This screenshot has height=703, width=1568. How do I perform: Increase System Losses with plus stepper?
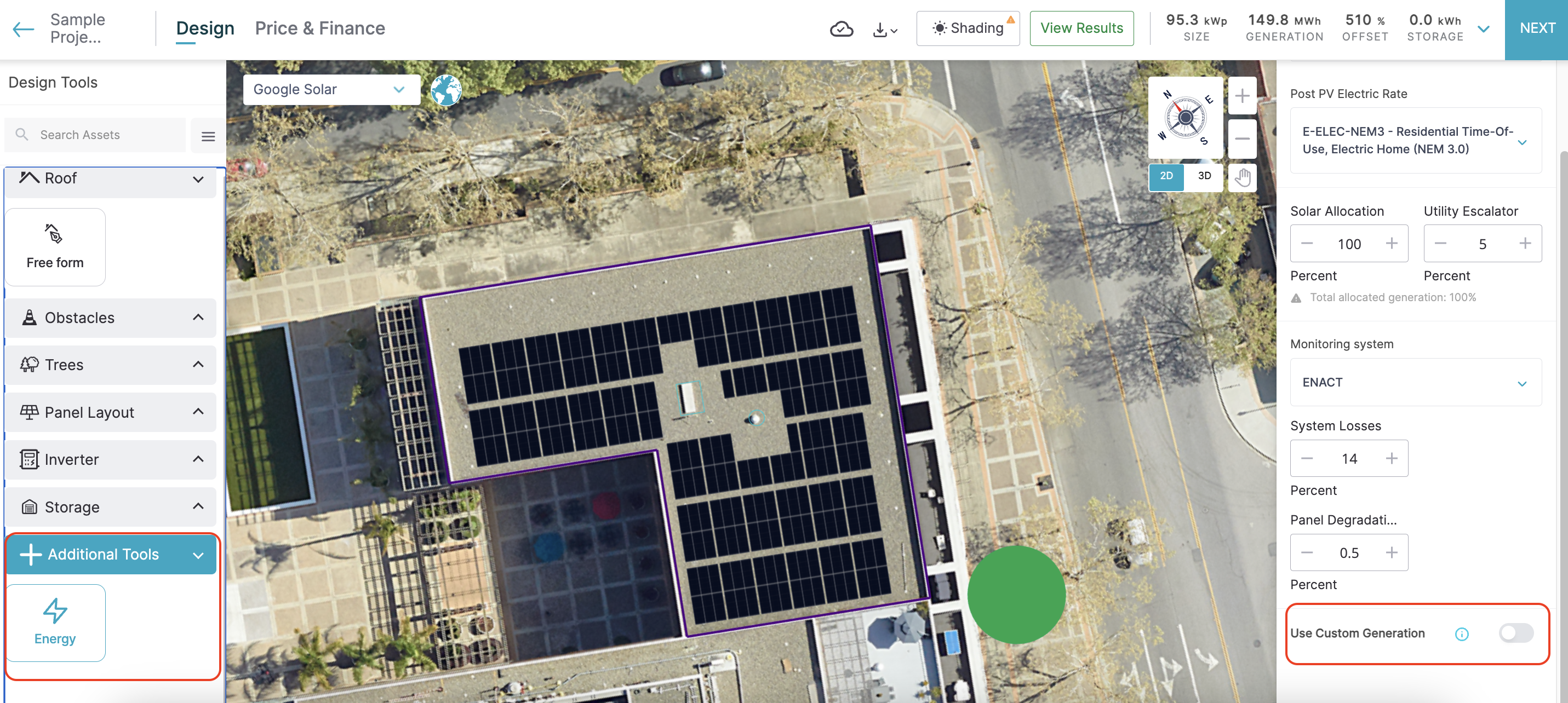1391,458
